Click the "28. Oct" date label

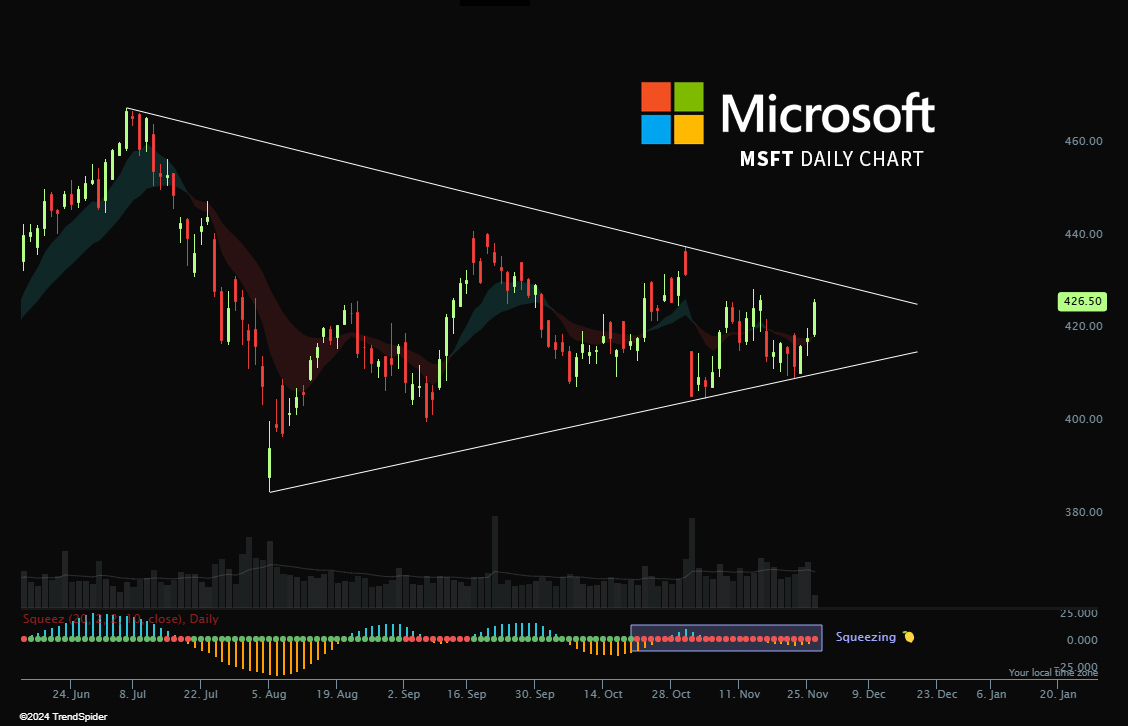click(x=670, y=694)
